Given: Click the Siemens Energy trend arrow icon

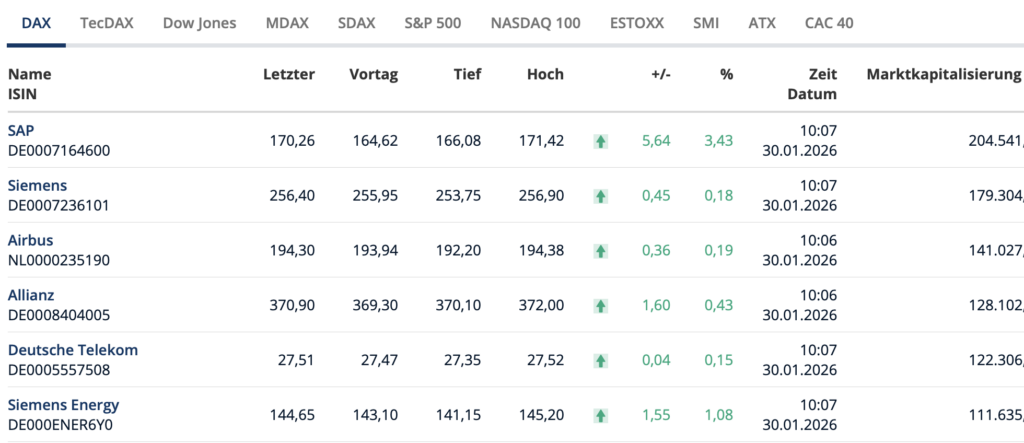Looking at the screenshot, I should [x=600, y=415].
